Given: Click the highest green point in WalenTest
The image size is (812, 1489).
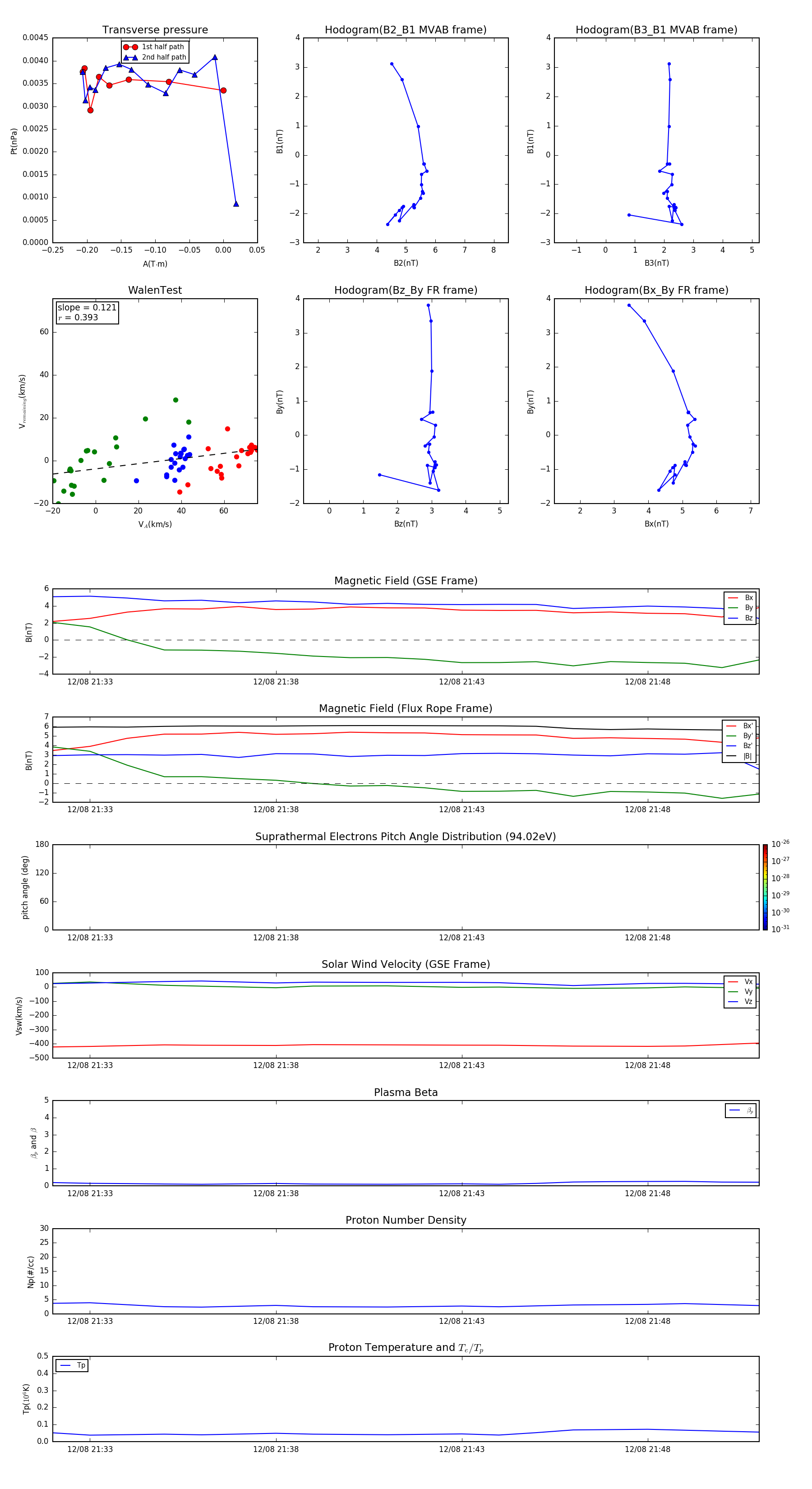Looking at the screenshot, I should pos(175,400).
